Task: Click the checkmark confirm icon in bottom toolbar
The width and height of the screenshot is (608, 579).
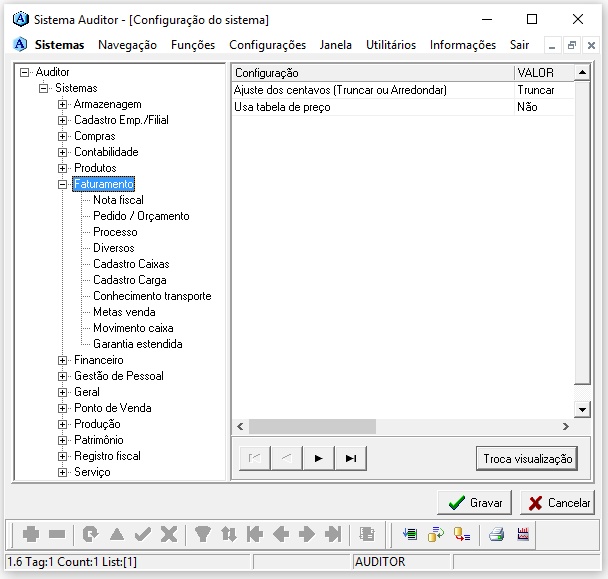Action: pos(143,534)
